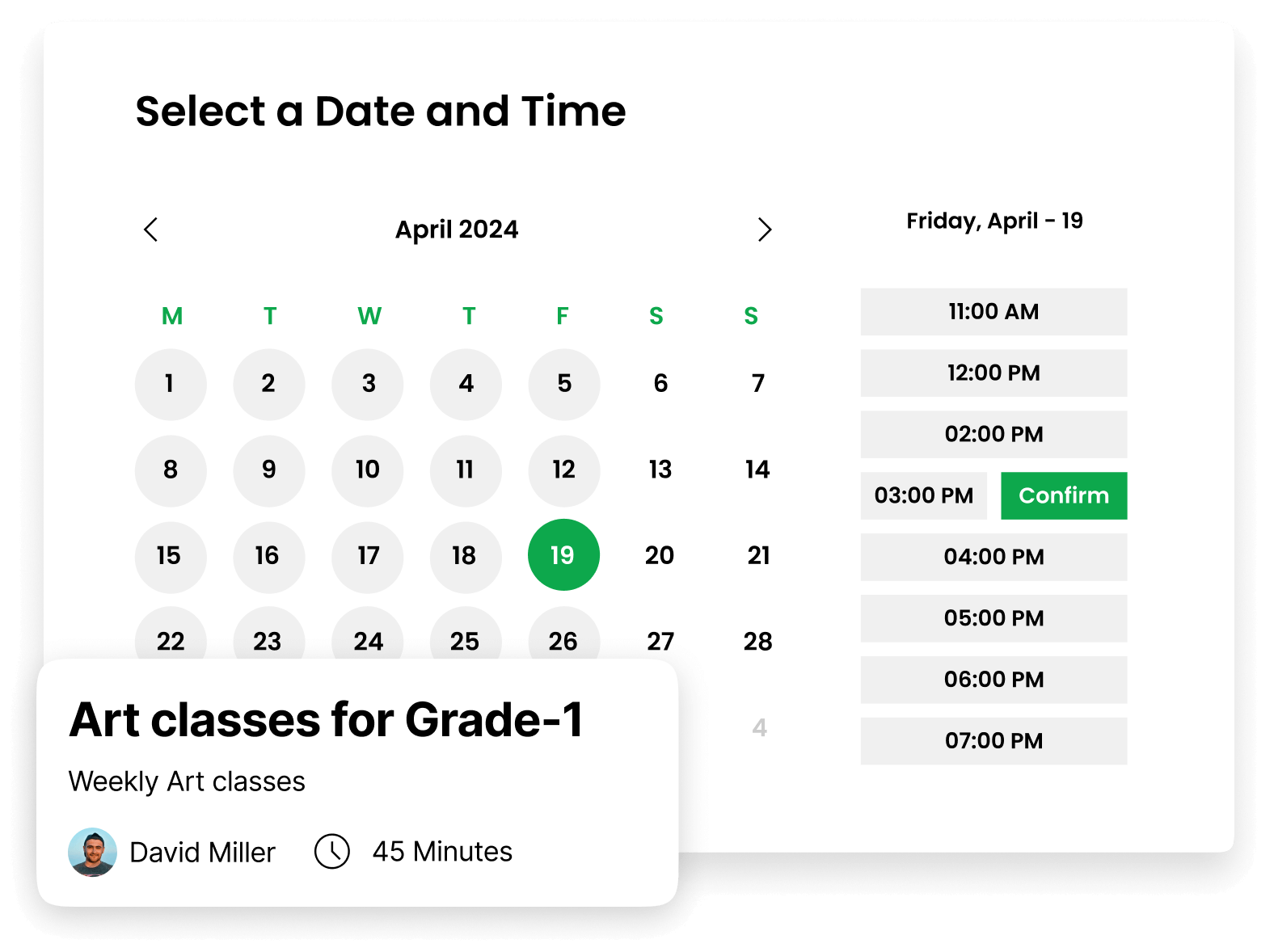Choose April 10 on calendar
This screenshot has height=952, width=1274.
coord(367,470)
